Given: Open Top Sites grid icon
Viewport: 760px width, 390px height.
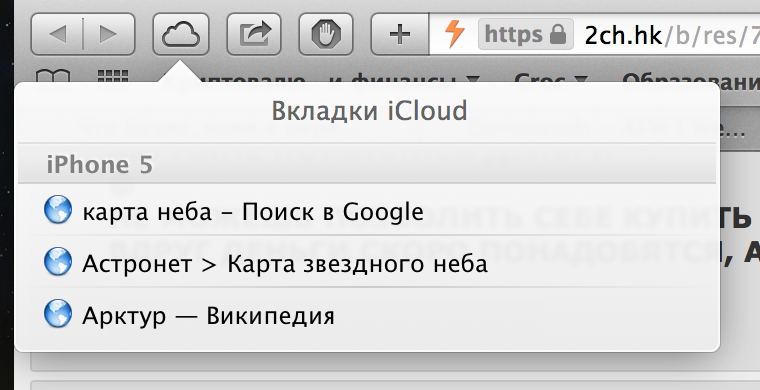Looking at the screenshot, I should pos(113,77).
